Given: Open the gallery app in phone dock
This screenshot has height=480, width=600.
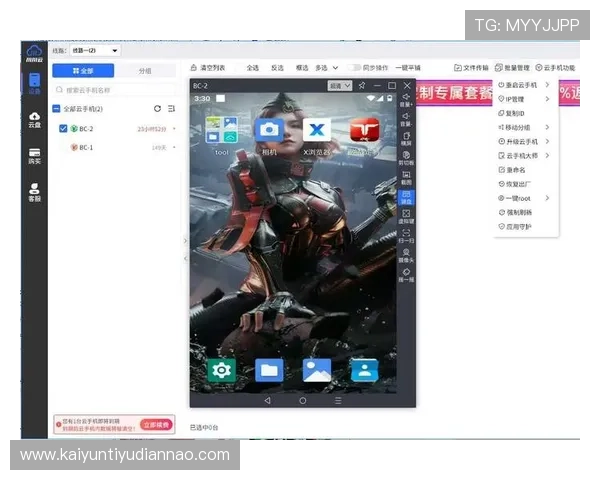Looking at the screenshot, I should click(x=317, y=370).
